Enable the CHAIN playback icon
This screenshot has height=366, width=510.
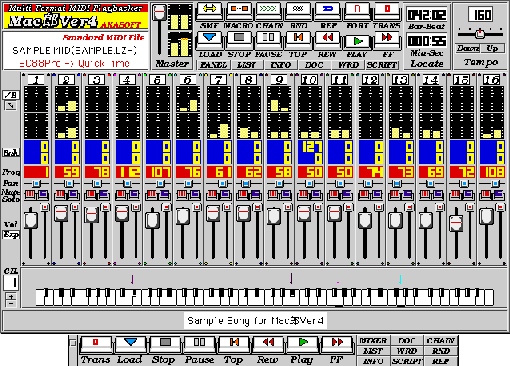click(268, 11)
